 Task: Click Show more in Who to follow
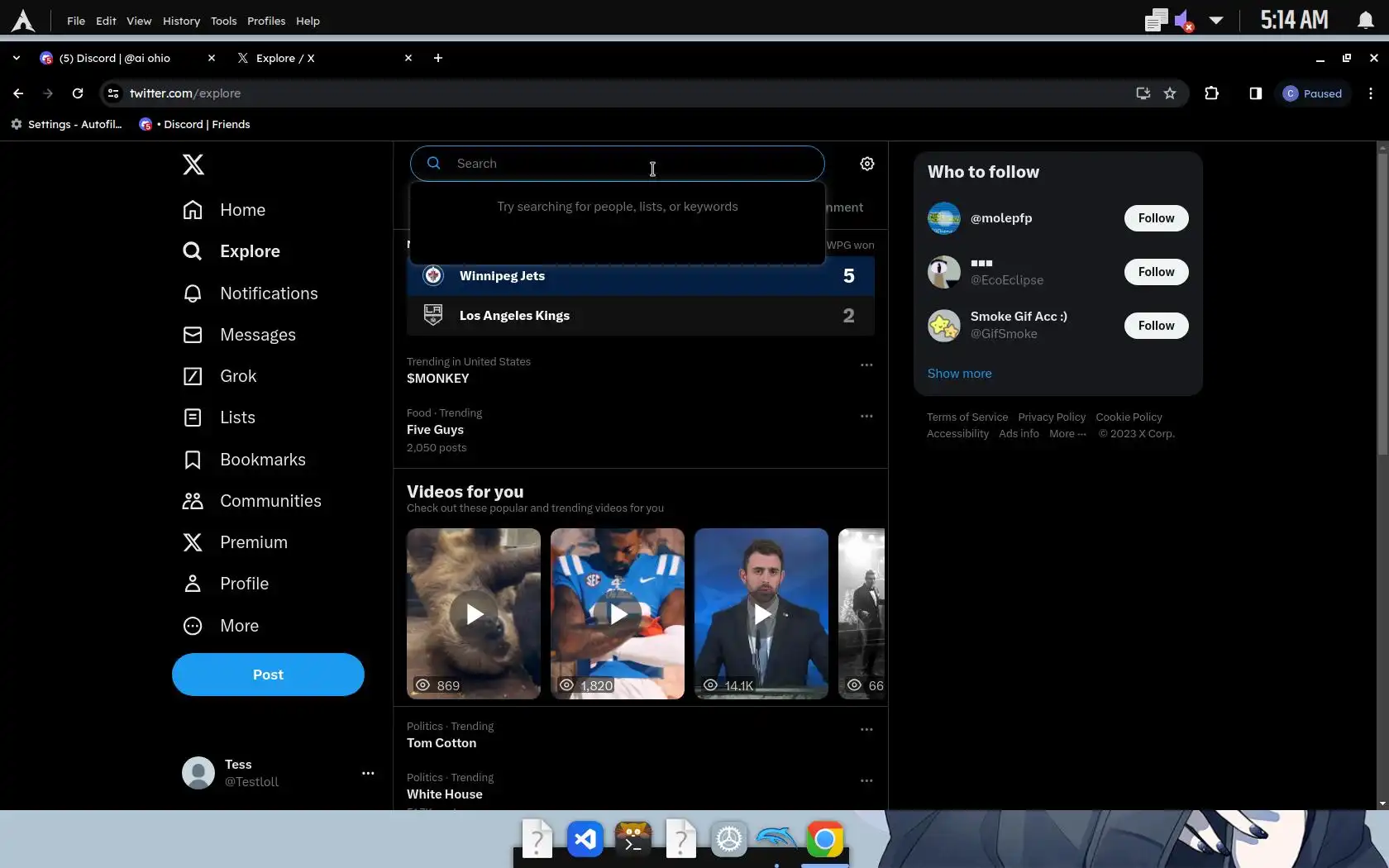point(959,374)
